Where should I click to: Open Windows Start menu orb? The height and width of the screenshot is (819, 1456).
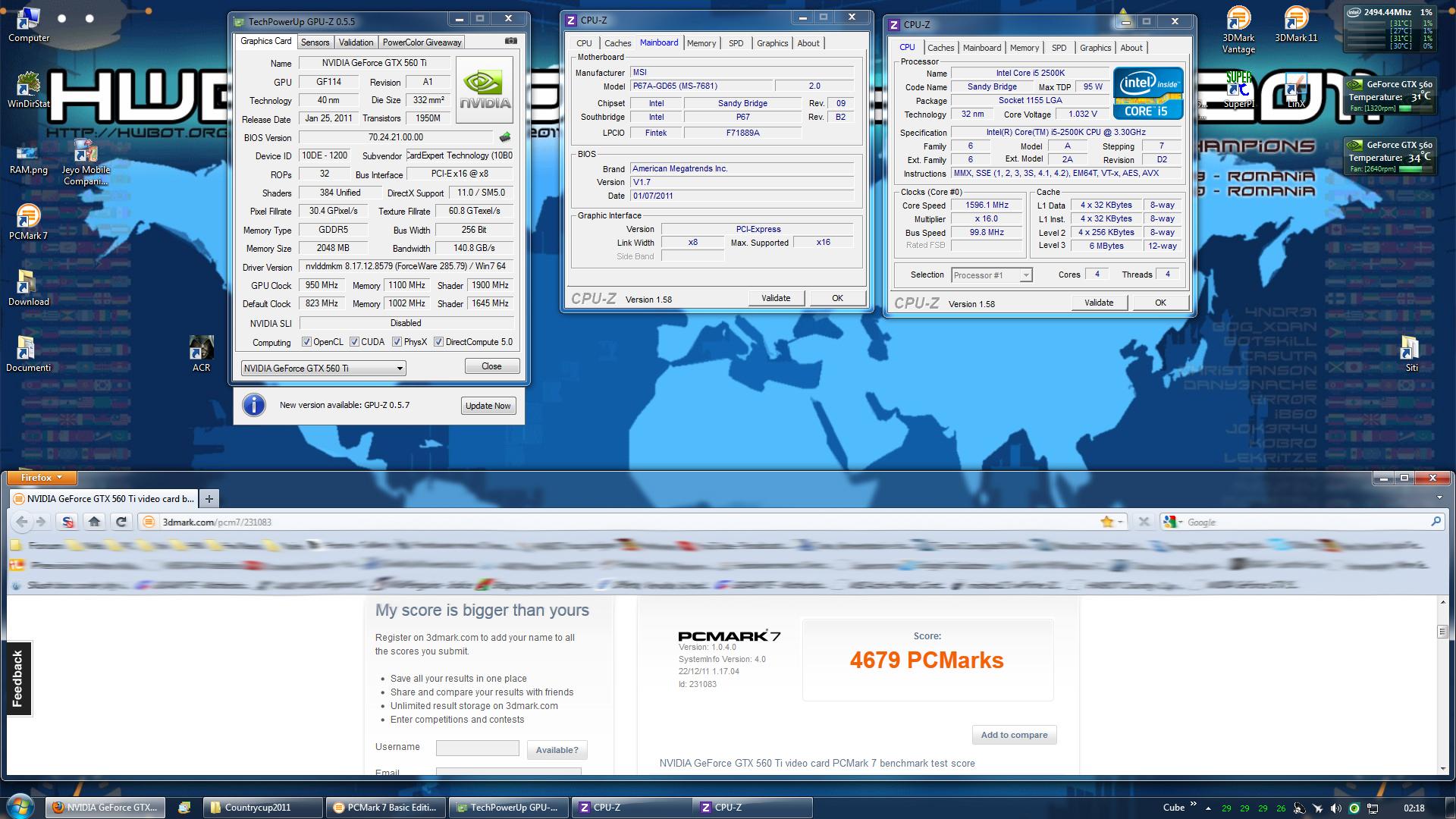pos(20,807)
